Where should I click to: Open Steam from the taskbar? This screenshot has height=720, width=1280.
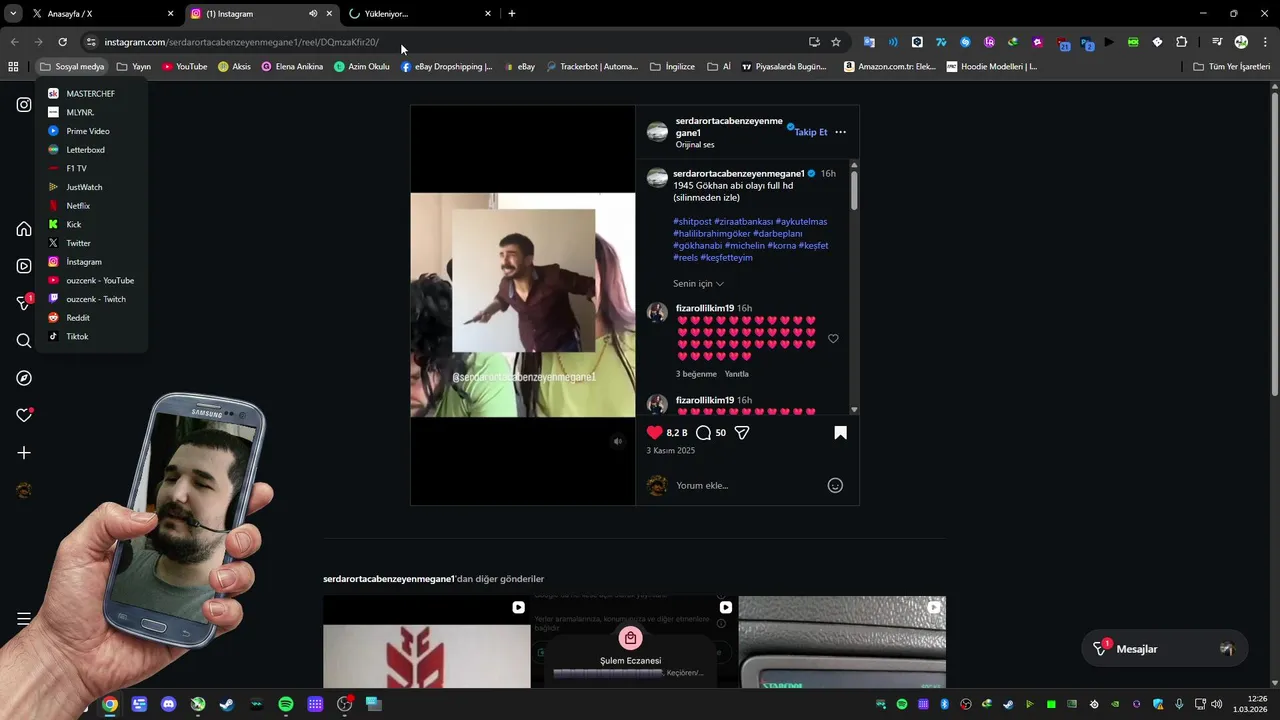(227, 704)
